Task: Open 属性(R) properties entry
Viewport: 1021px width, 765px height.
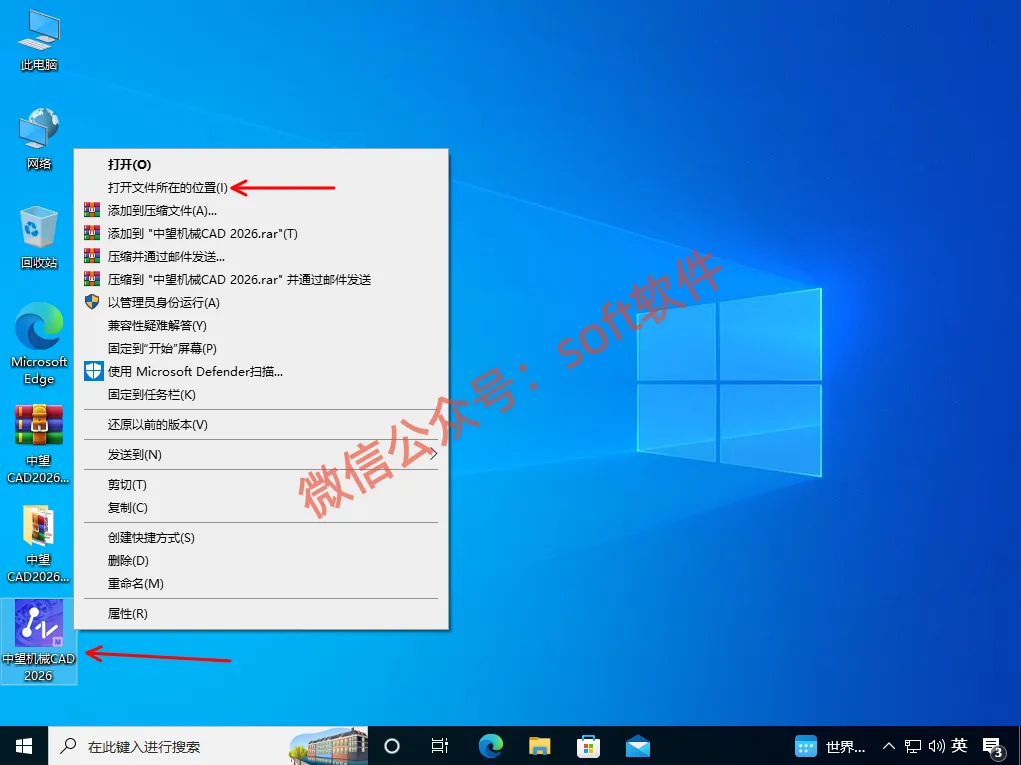Action: point(260,614)
